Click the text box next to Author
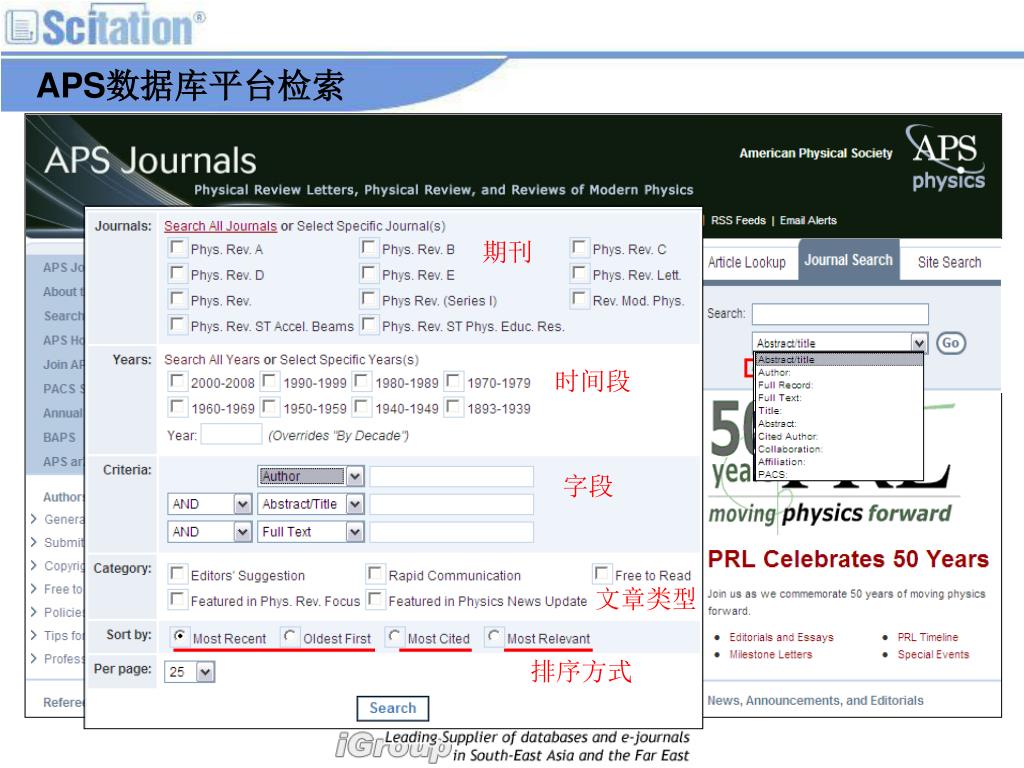 [x=451, y=476]
